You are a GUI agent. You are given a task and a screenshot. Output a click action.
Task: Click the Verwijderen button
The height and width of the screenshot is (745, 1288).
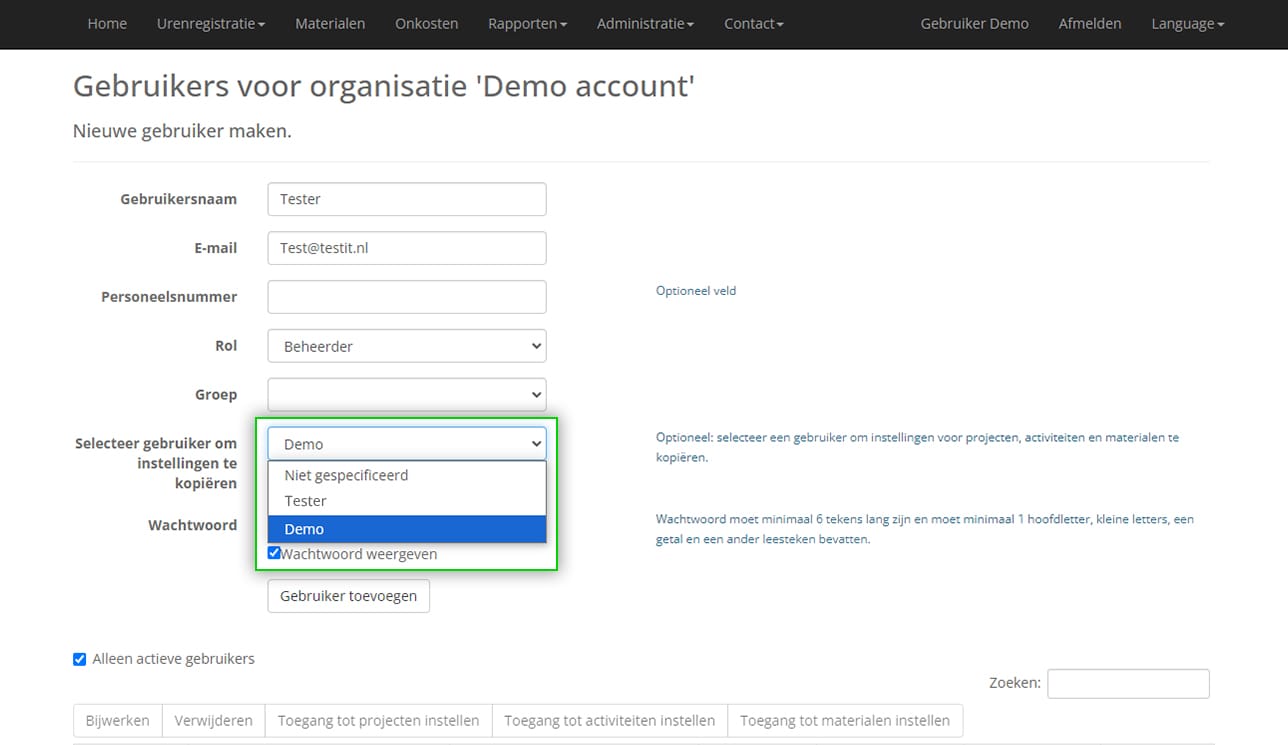[x=213, y=720]
